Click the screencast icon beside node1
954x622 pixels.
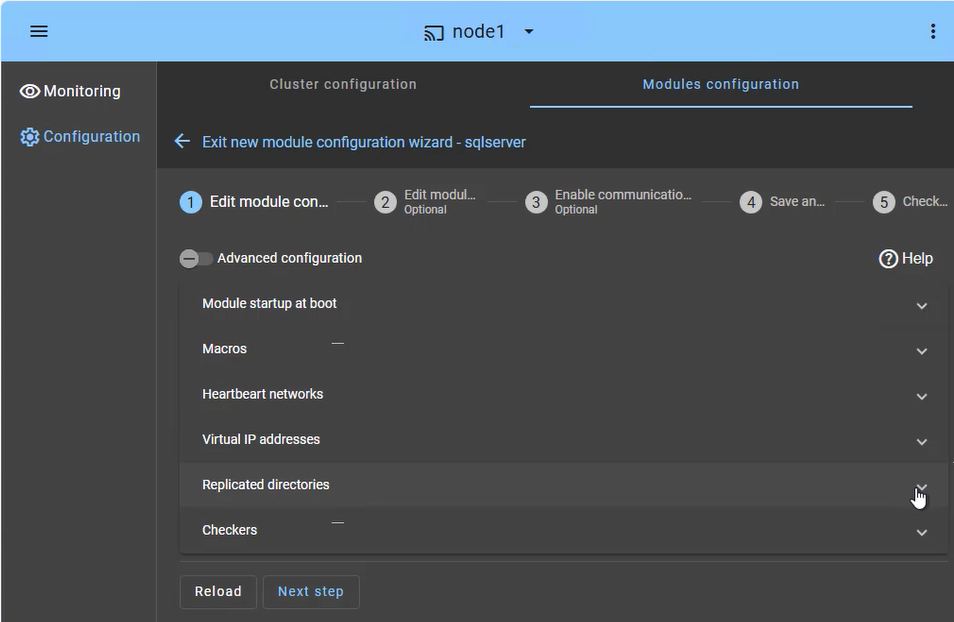(x=432, y=31)
